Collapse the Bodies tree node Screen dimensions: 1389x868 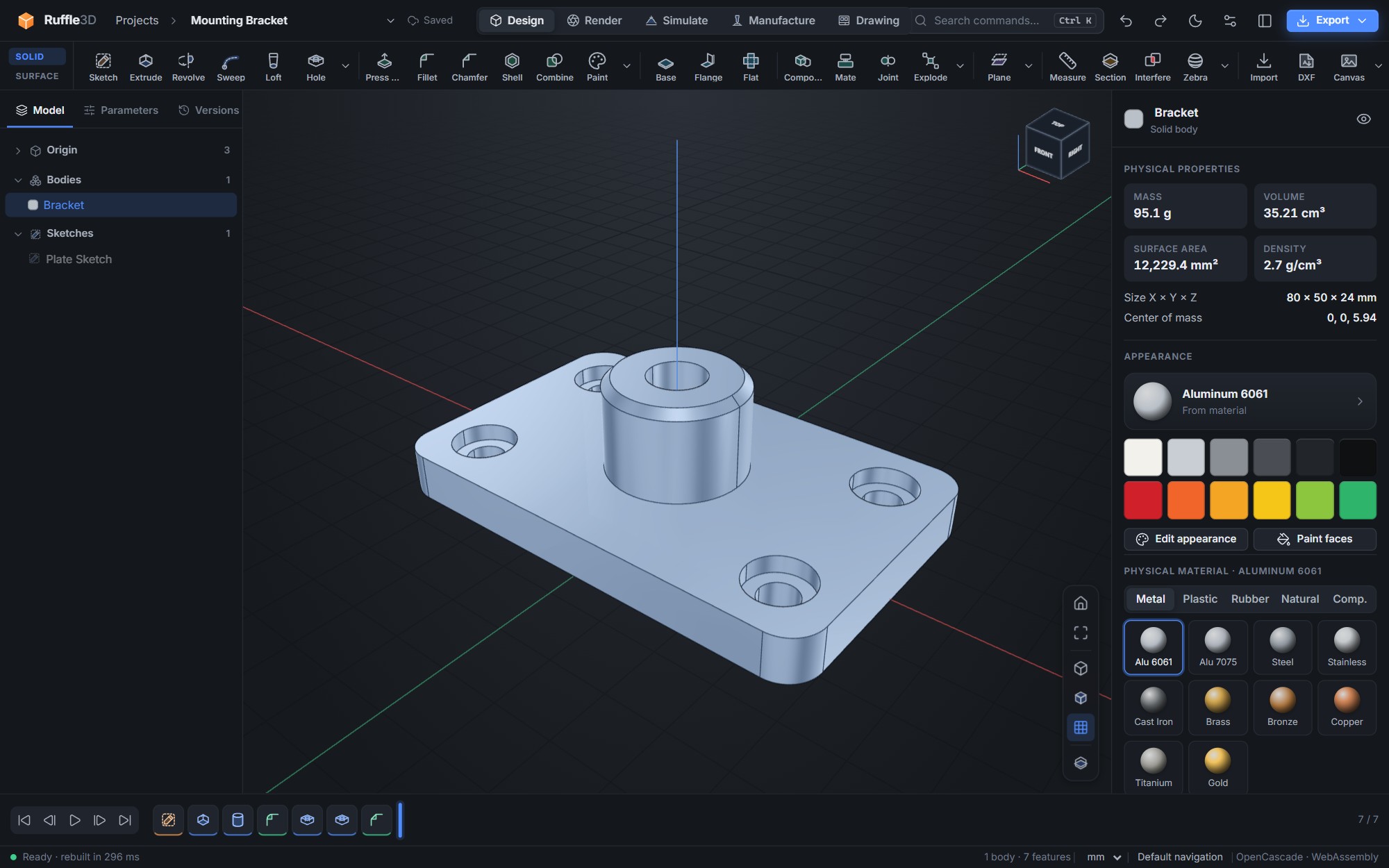[x=18, y=181]
